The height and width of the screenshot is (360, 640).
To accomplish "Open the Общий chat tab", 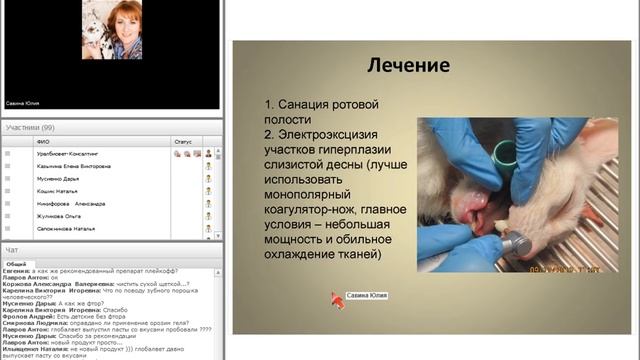I will coord(16,264).
